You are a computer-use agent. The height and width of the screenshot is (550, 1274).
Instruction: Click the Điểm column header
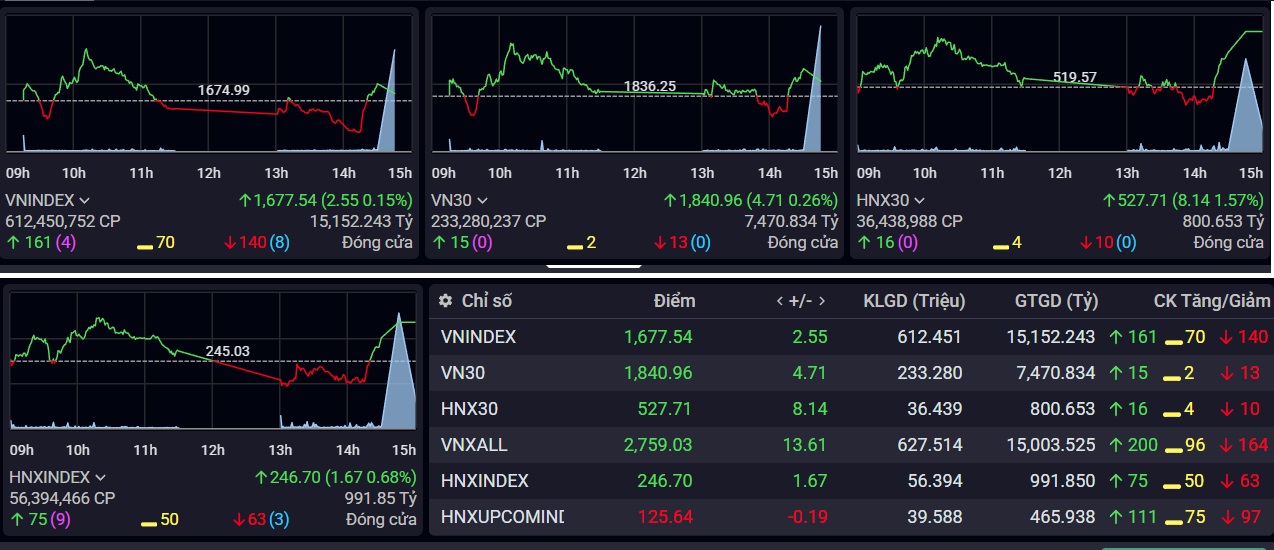[x=674, y=301]
